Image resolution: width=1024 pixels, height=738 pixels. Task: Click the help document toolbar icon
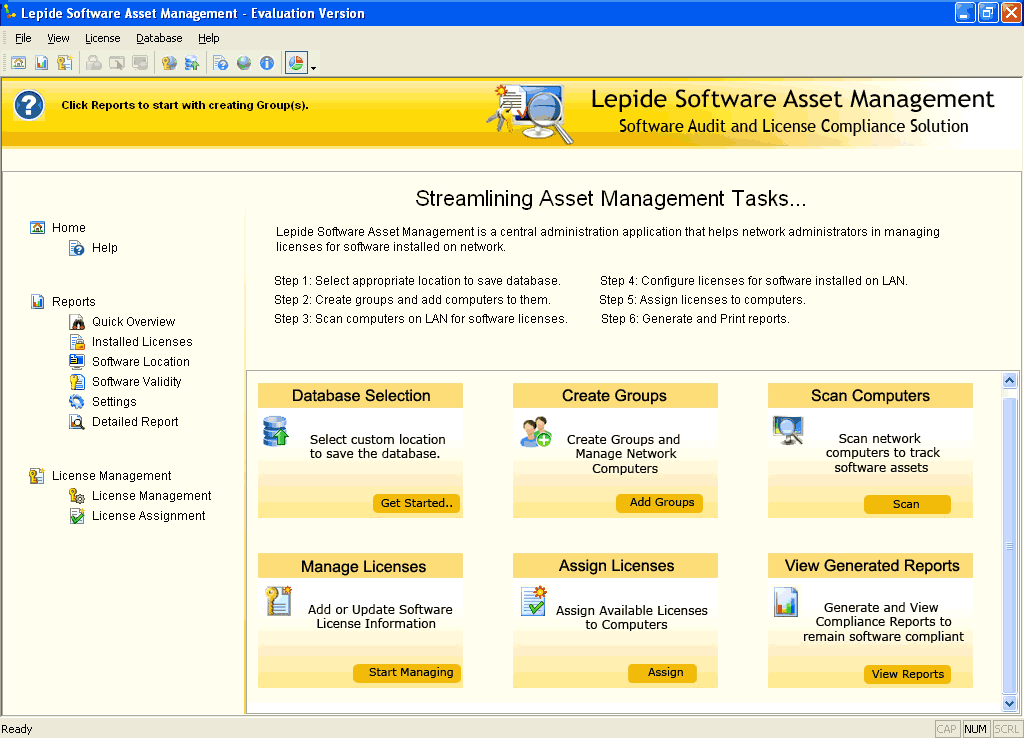pyautogui.click(x=221, y=62)
